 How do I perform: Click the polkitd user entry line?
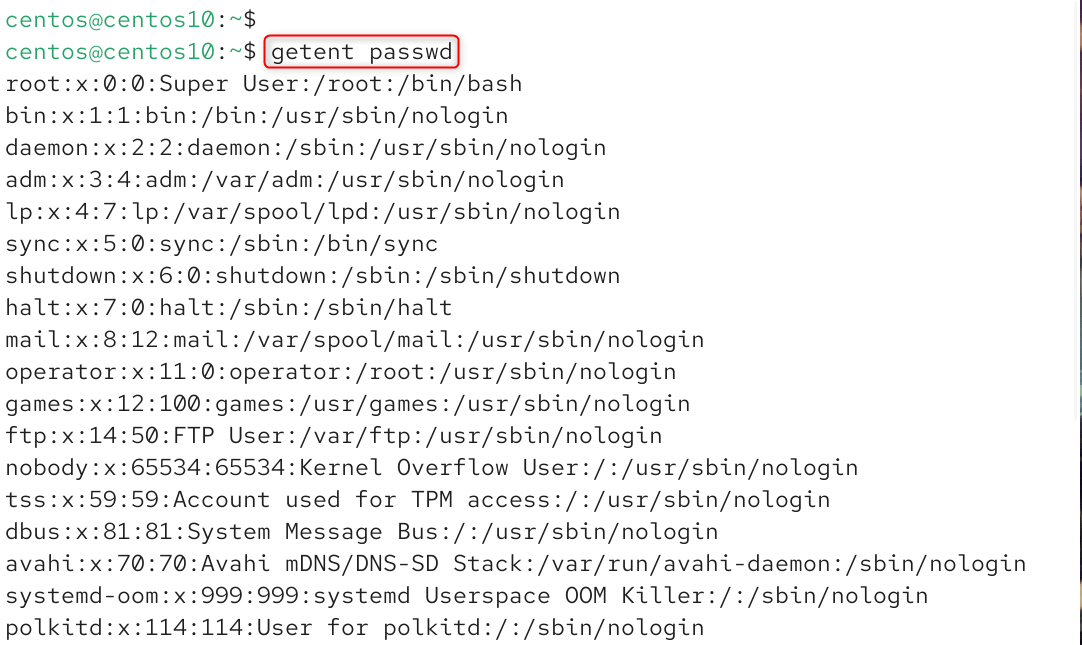(x=354, y=628)
